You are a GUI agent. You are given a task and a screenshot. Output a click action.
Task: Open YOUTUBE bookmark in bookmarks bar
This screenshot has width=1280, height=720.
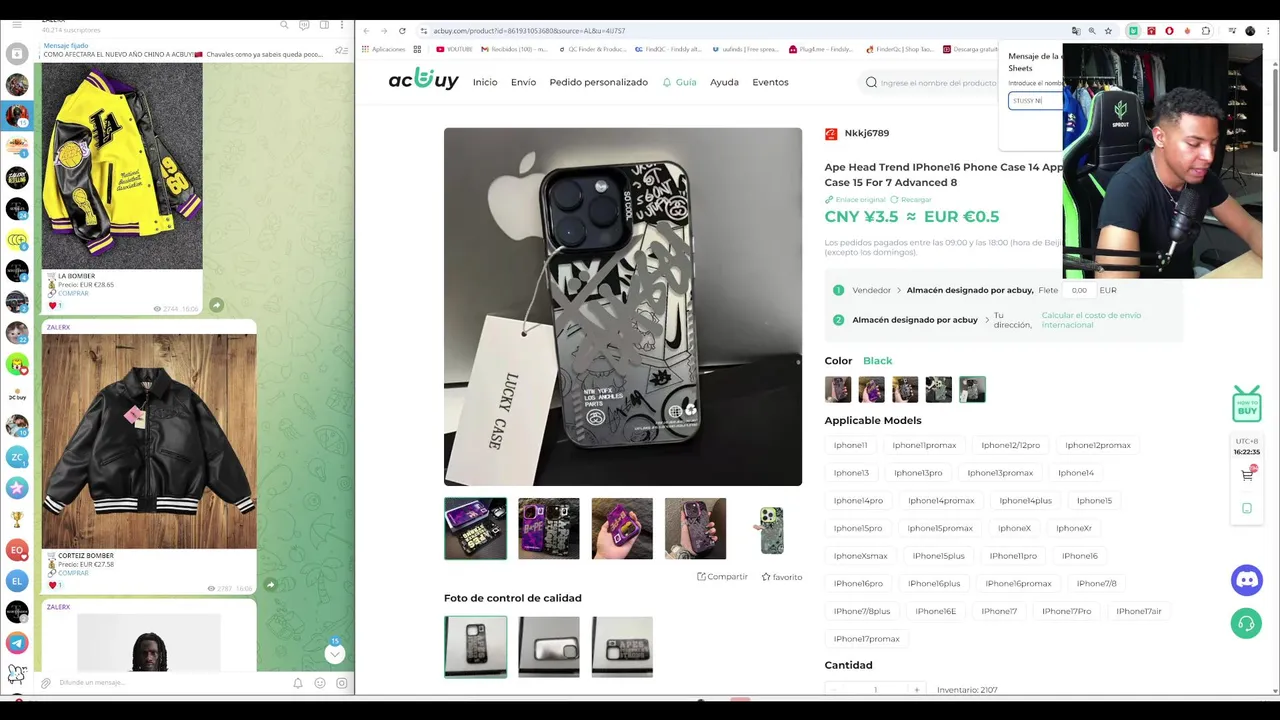point(454,49)
